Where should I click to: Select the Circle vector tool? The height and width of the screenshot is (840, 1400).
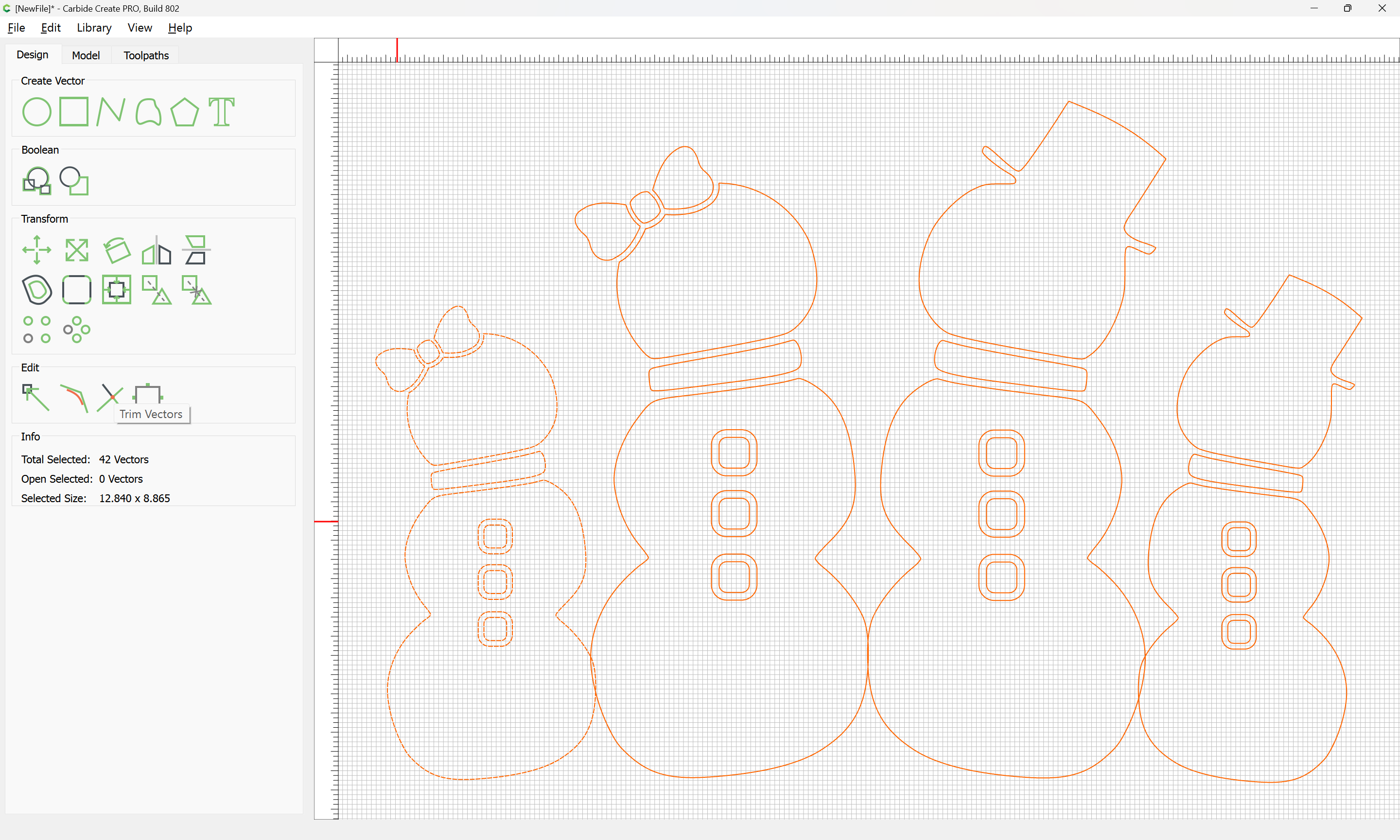click(x=36, y=111)
